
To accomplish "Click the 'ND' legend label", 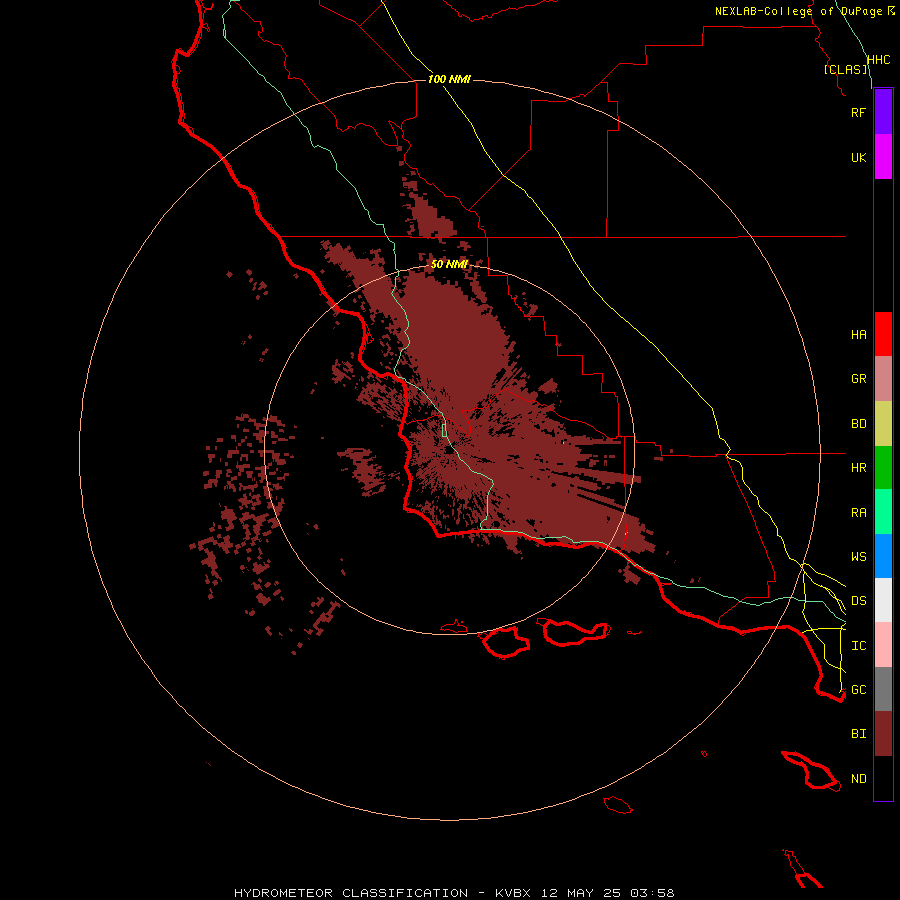I will pos(858,779).
